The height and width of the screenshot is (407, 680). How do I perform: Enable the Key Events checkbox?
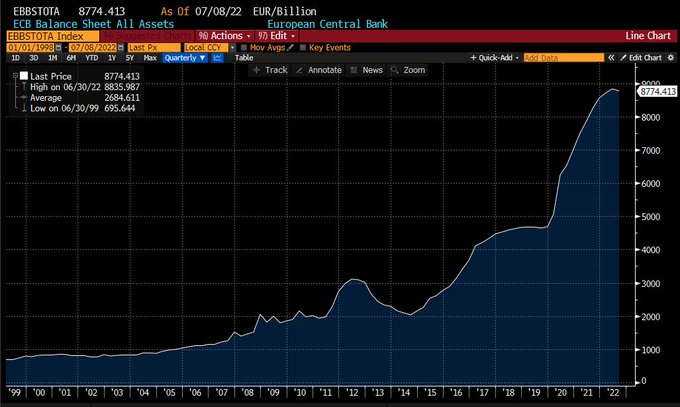click(x=303, y=47)
